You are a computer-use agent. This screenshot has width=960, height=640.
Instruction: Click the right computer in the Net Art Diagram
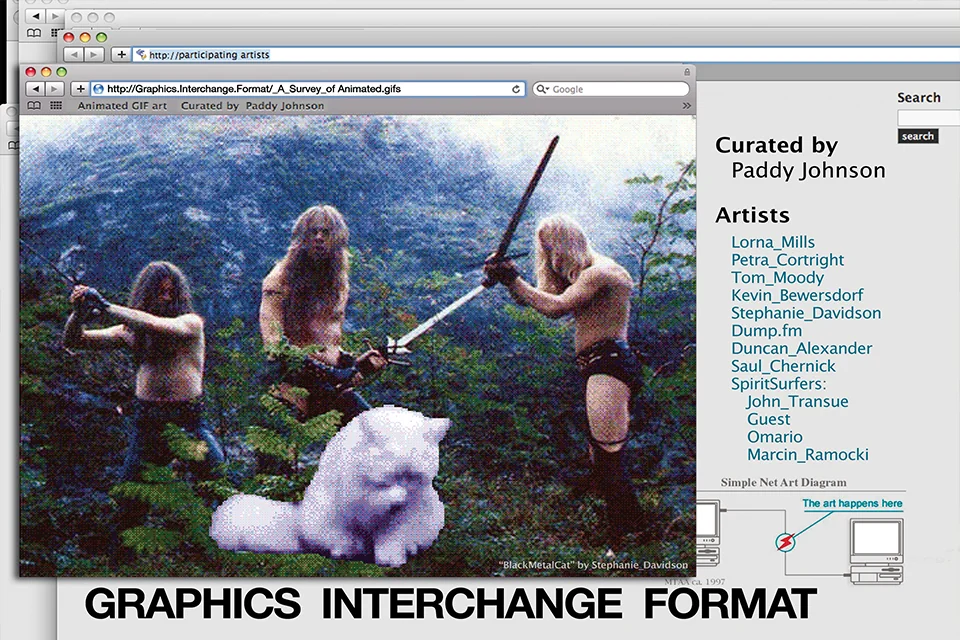tap(876, 551)
